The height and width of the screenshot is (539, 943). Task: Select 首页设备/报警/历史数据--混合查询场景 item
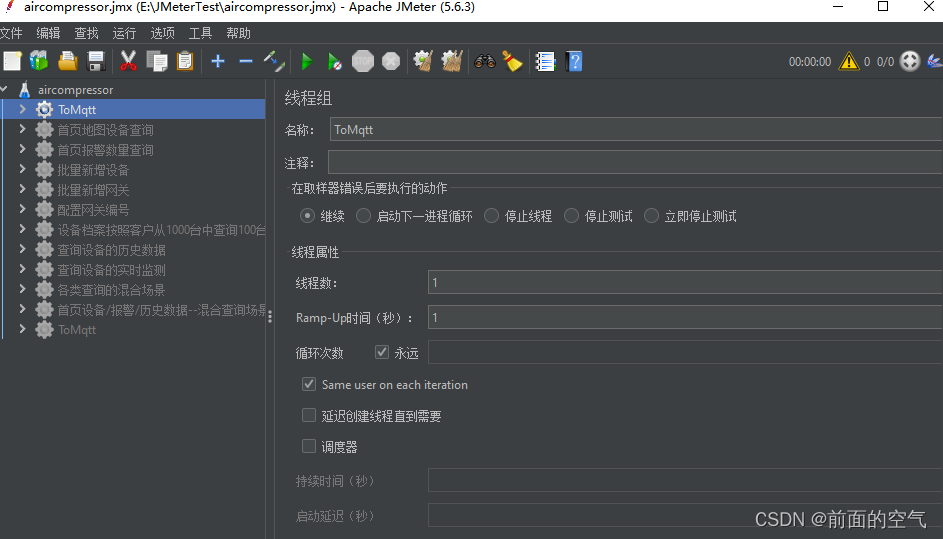[x=161, y=310]
